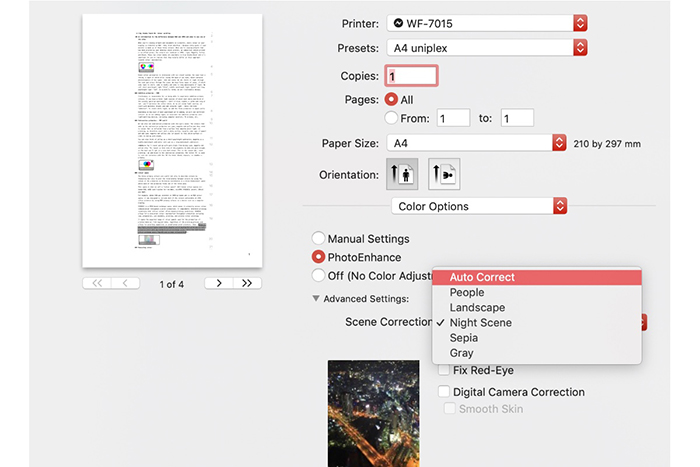Select PhotoEnhance radio button

pyautogui.click(x=319, y=257)
